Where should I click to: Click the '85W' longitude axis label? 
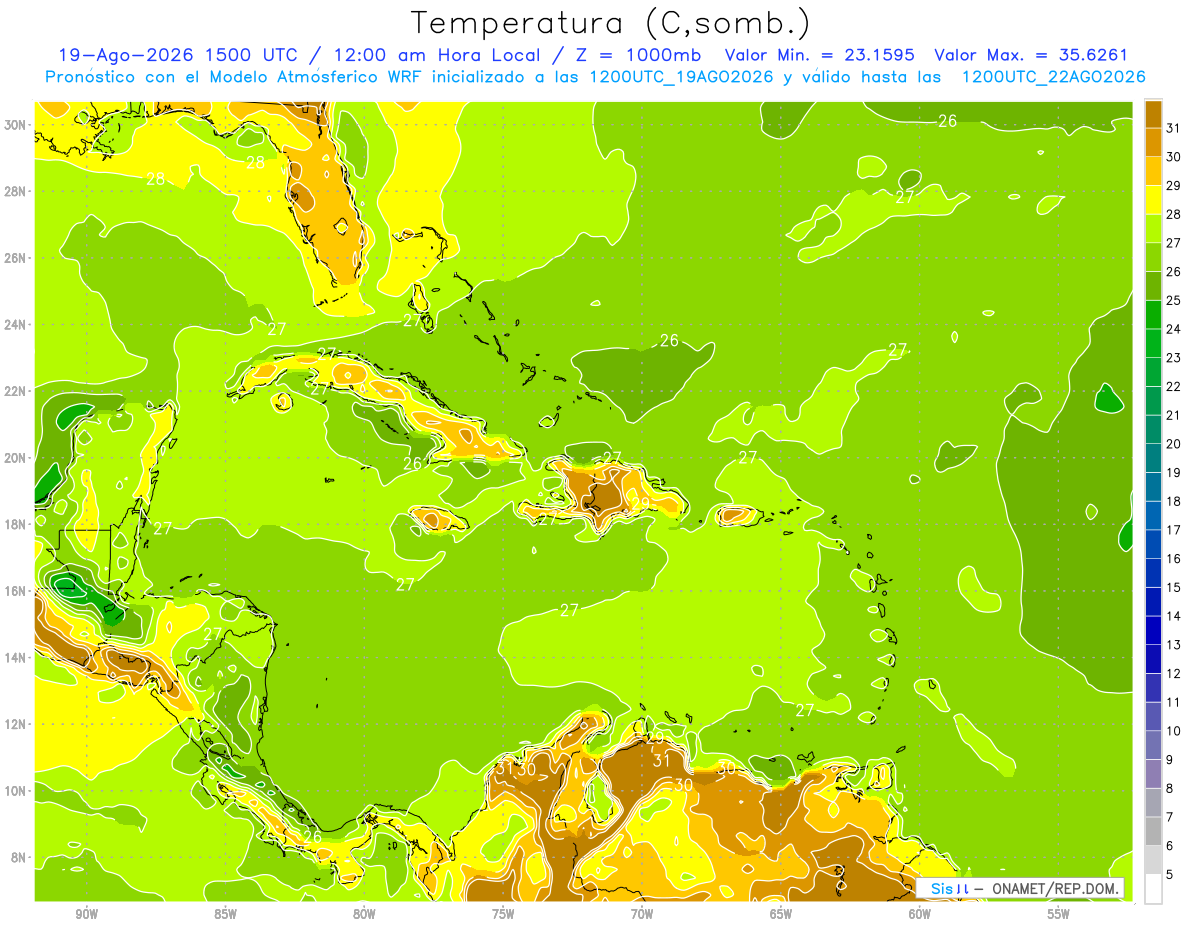coord(225,914)
